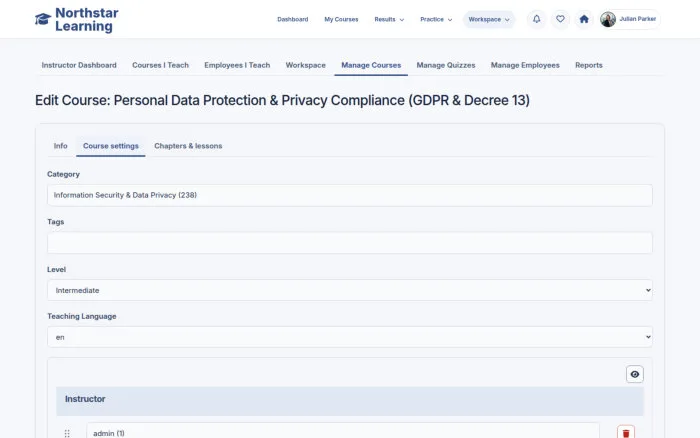Go to Manage Employees tab

click(x=525, y=65)
